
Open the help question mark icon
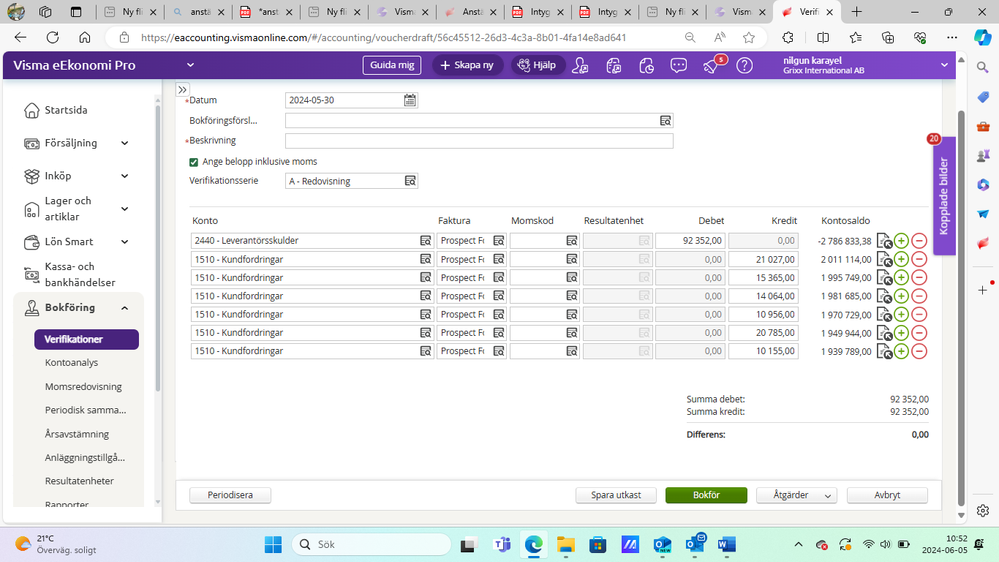click(744, 65)
